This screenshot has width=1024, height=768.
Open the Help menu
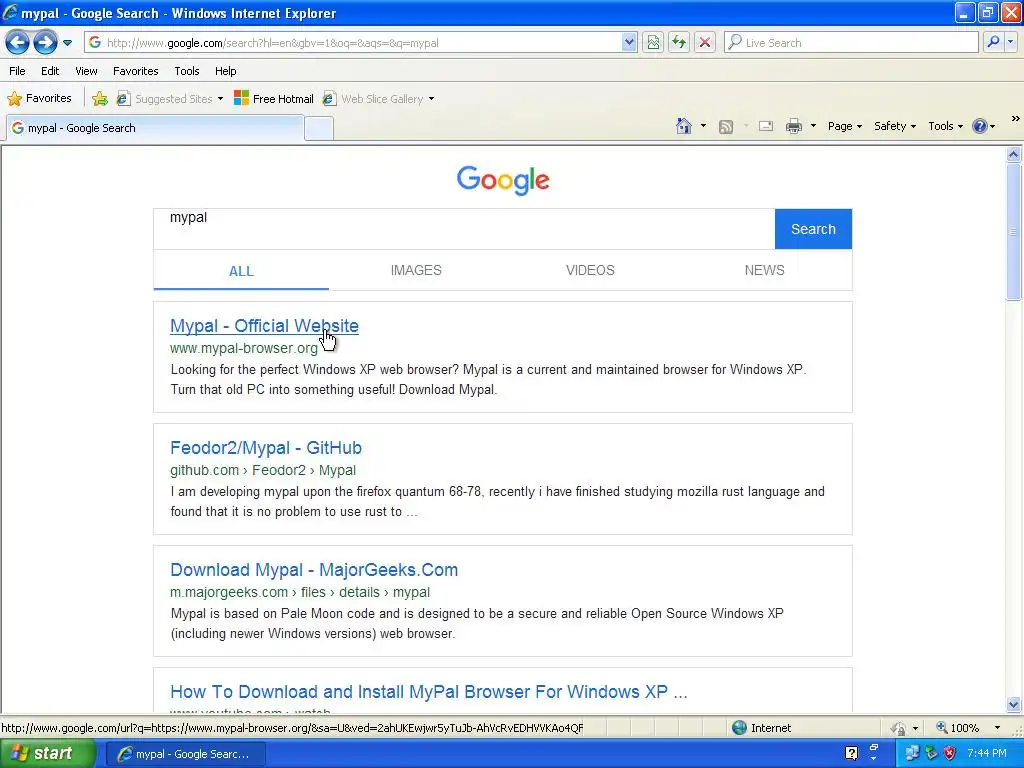click(226, 71)
